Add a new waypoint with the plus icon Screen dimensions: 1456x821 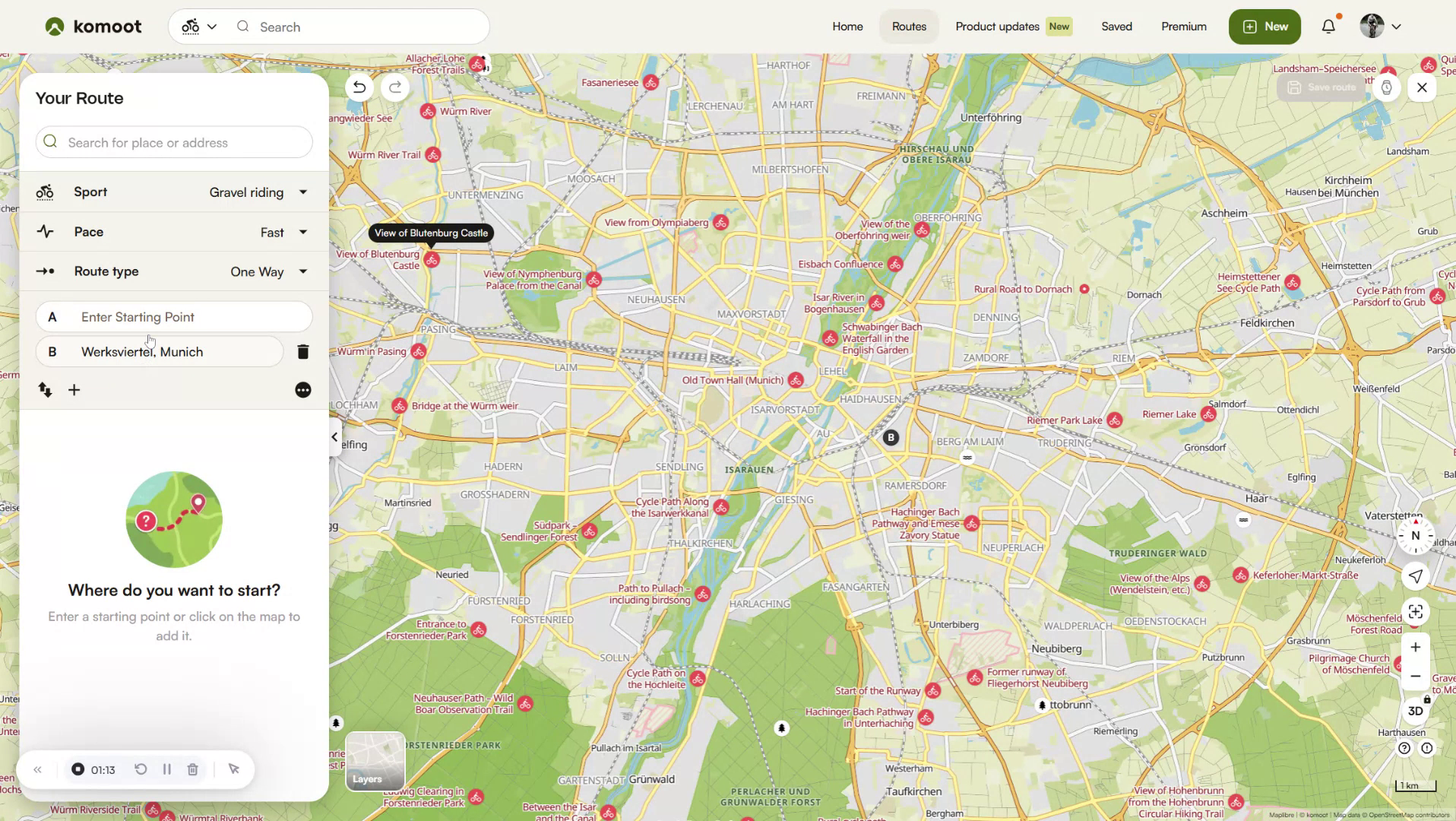click(x=74, y=390)
